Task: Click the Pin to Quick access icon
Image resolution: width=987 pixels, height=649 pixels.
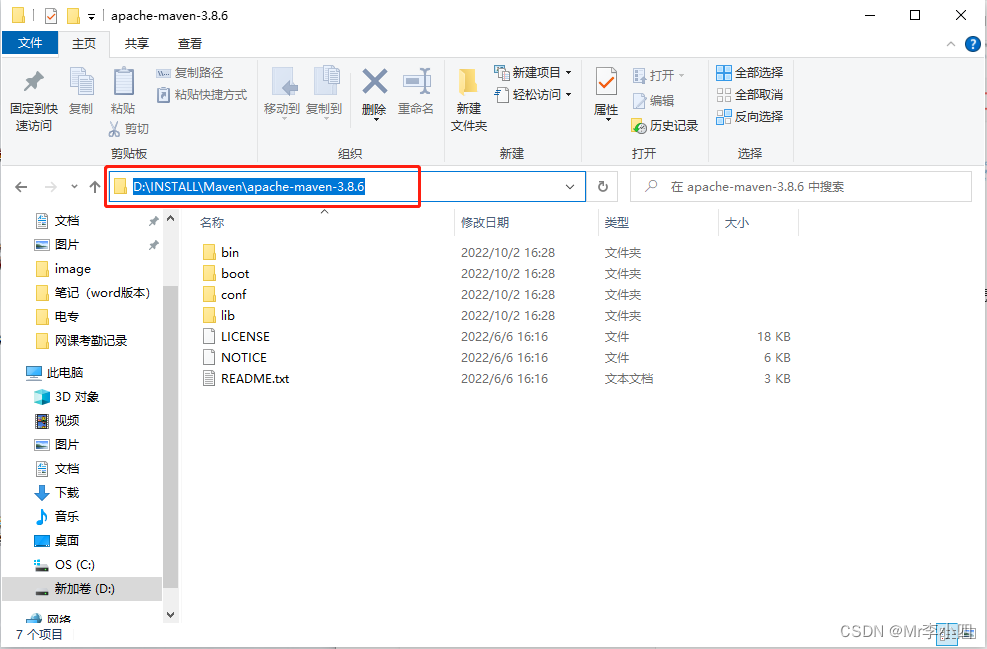Action: pos(33,82)
